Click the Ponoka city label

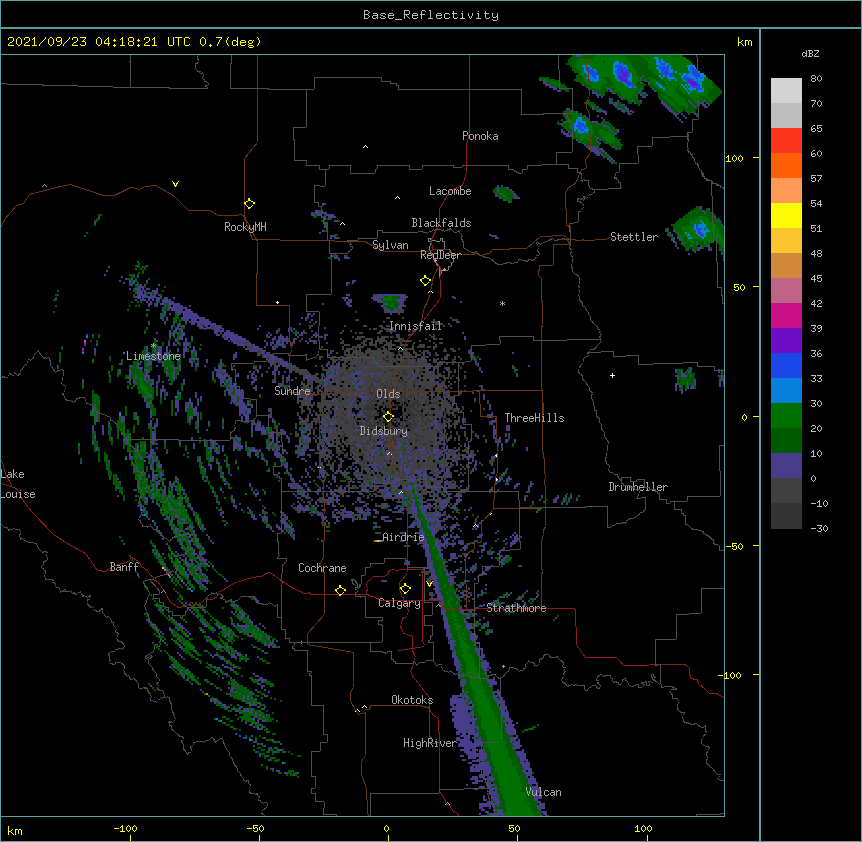point(480,136)
